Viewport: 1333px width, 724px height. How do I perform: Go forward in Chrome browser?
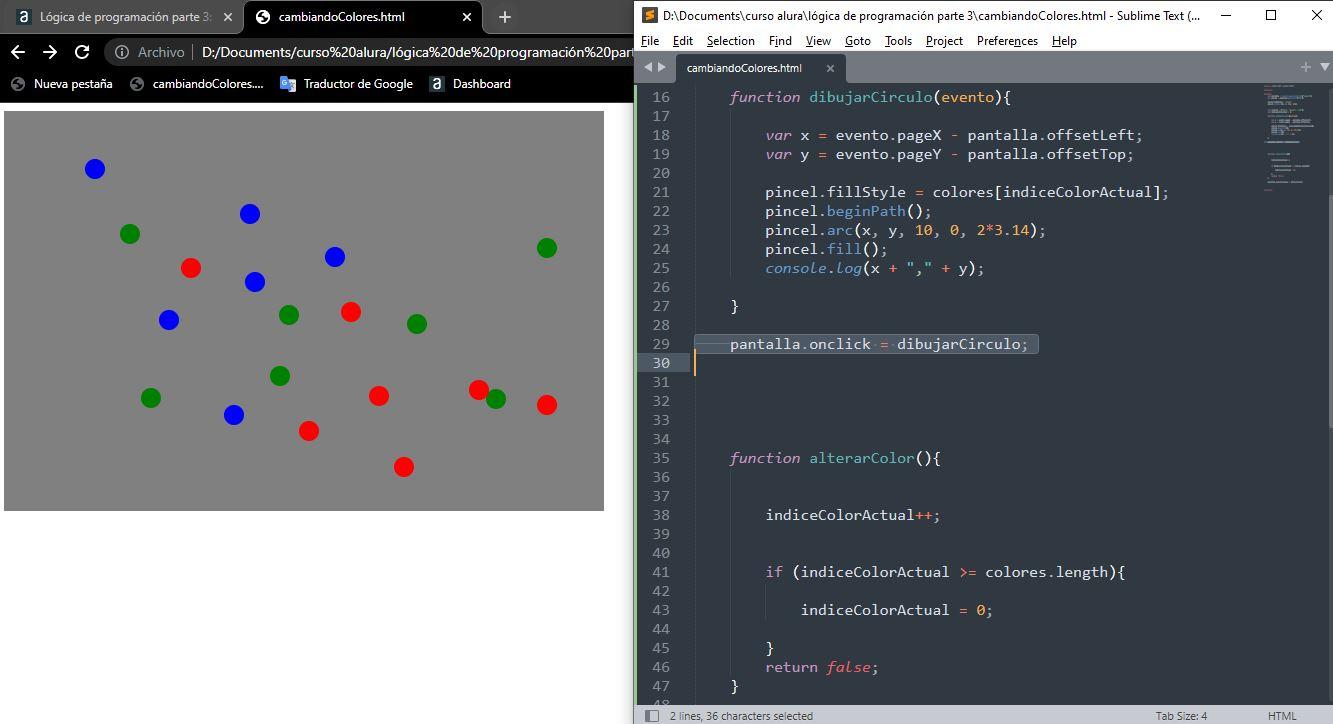50,52
